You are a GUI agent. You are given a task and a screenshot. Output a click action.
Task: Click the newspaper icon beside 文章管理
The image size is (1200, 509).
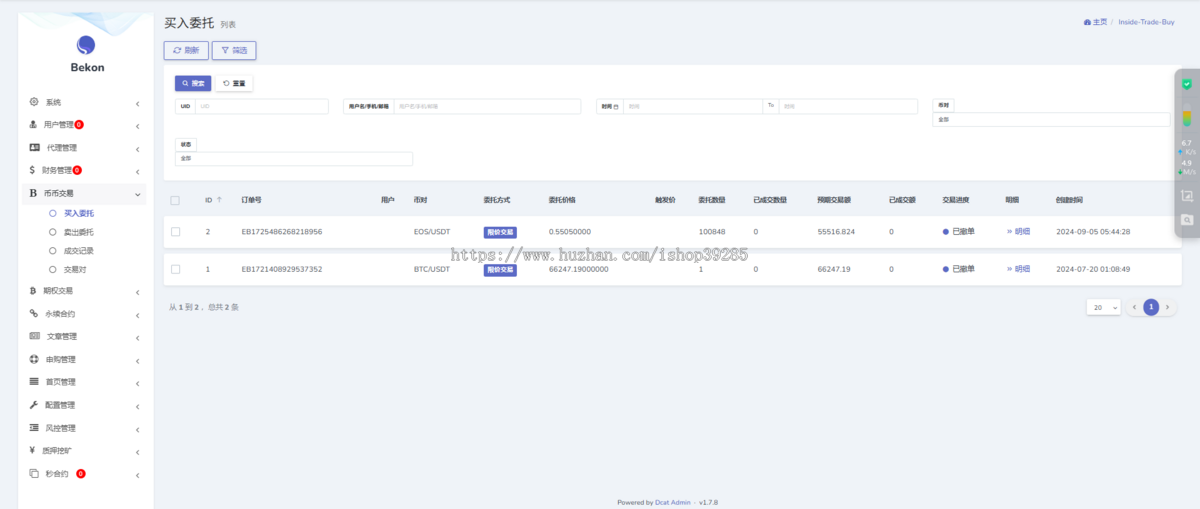[x=34, y=336]
